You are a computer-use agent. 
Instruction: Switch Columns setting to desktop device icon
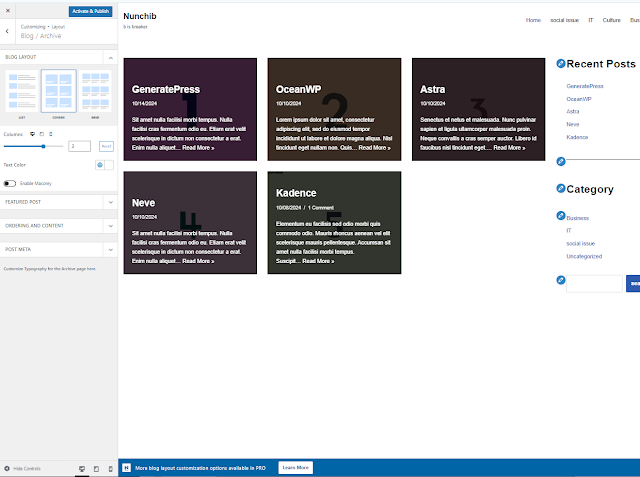[x=32, y=134]
